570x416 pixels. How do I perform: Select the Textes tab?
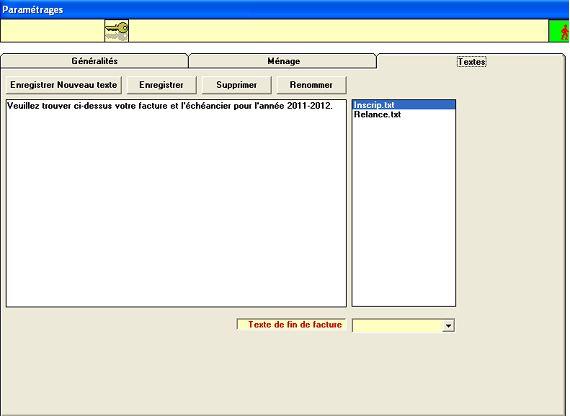(x=471, y=61)
